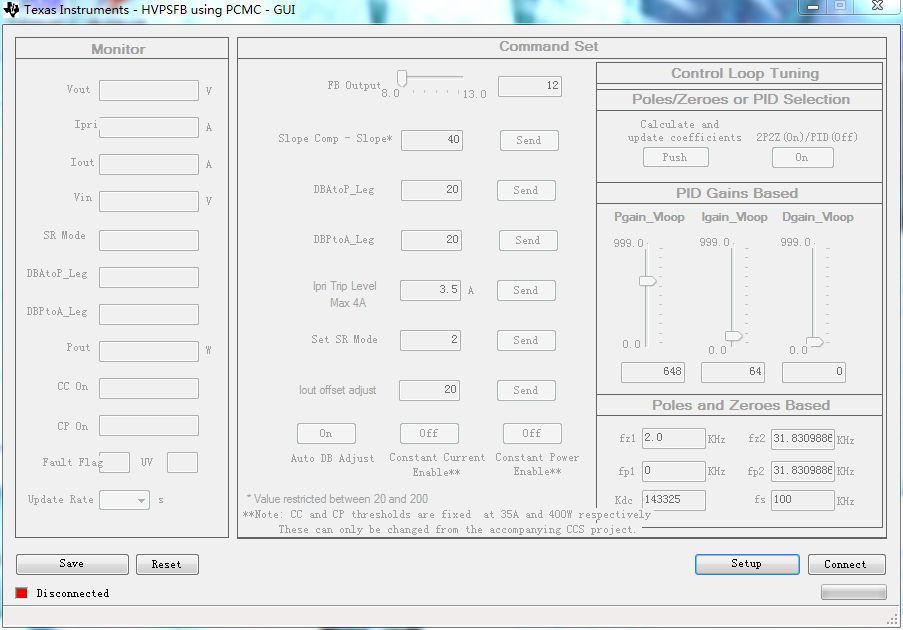The width and height of the screenshot is (903, 630).
Task: Click the fs field showing 100
Action: 803,500
